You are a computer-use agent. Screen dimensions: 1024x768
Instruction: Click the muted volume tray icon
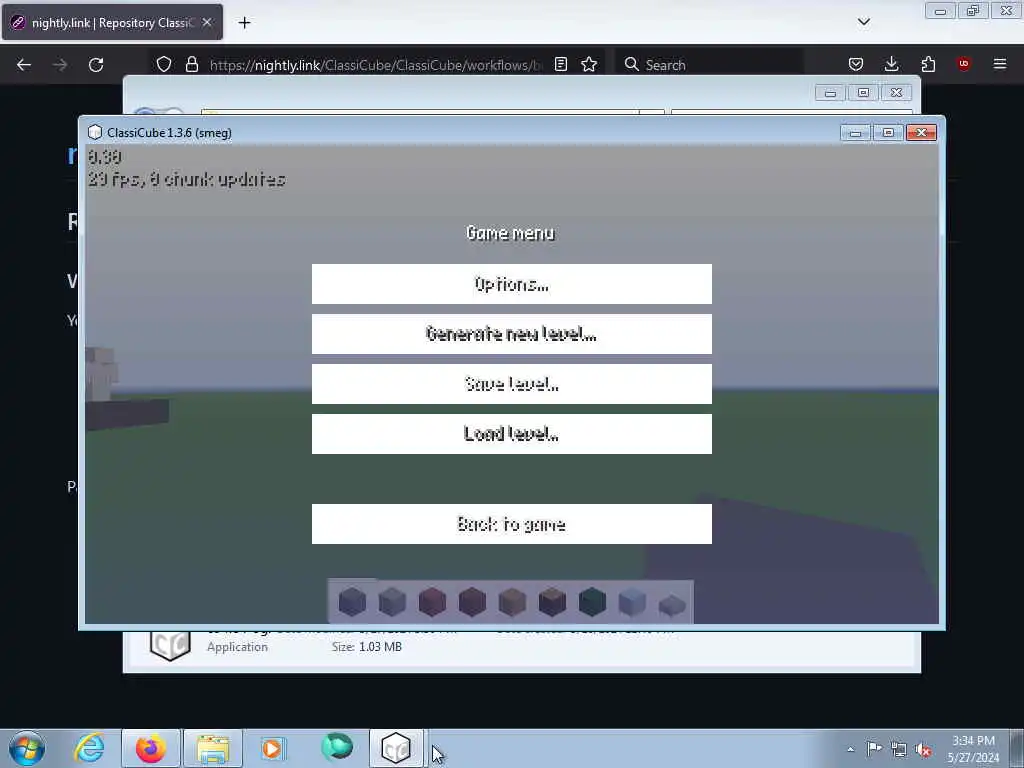pyautogui.click(x=923, y=750)
